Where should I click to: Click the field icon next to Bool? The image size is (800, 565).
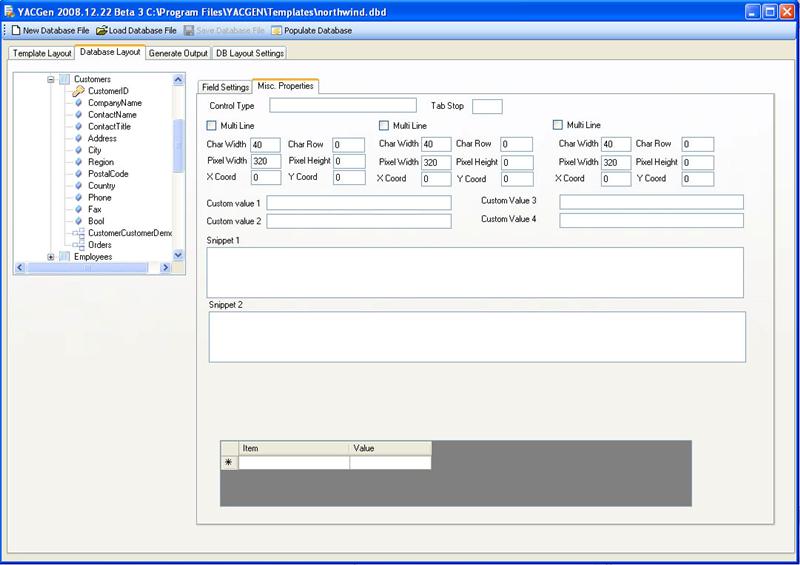coord(79,221)
